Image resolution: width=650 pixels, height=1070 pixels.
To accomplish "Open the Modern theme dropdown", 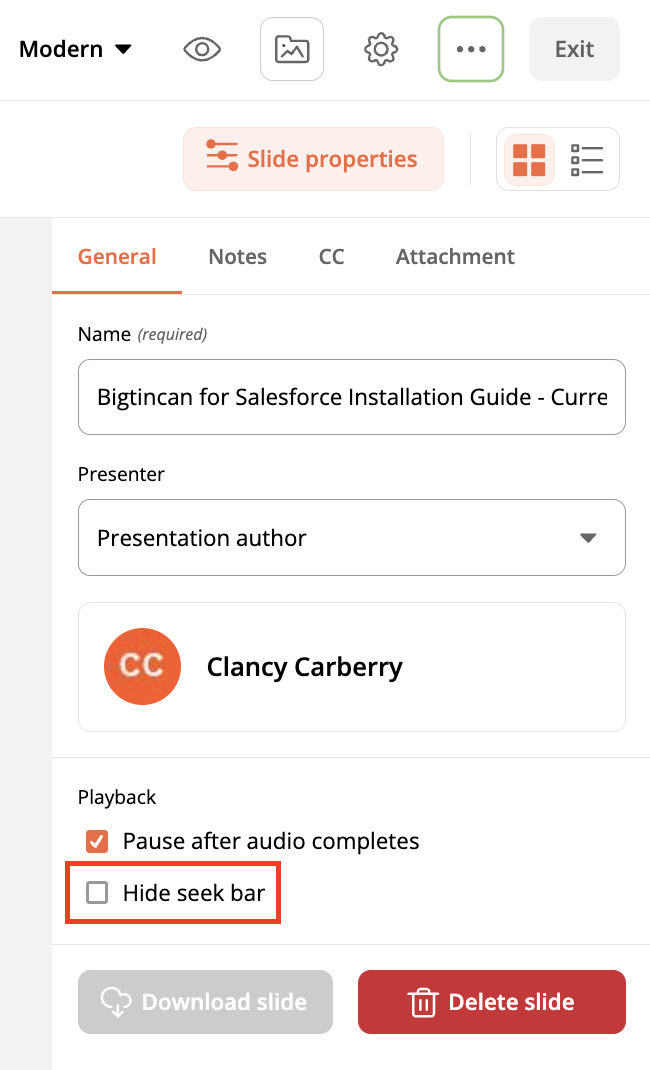I will (x=76, y=49).
